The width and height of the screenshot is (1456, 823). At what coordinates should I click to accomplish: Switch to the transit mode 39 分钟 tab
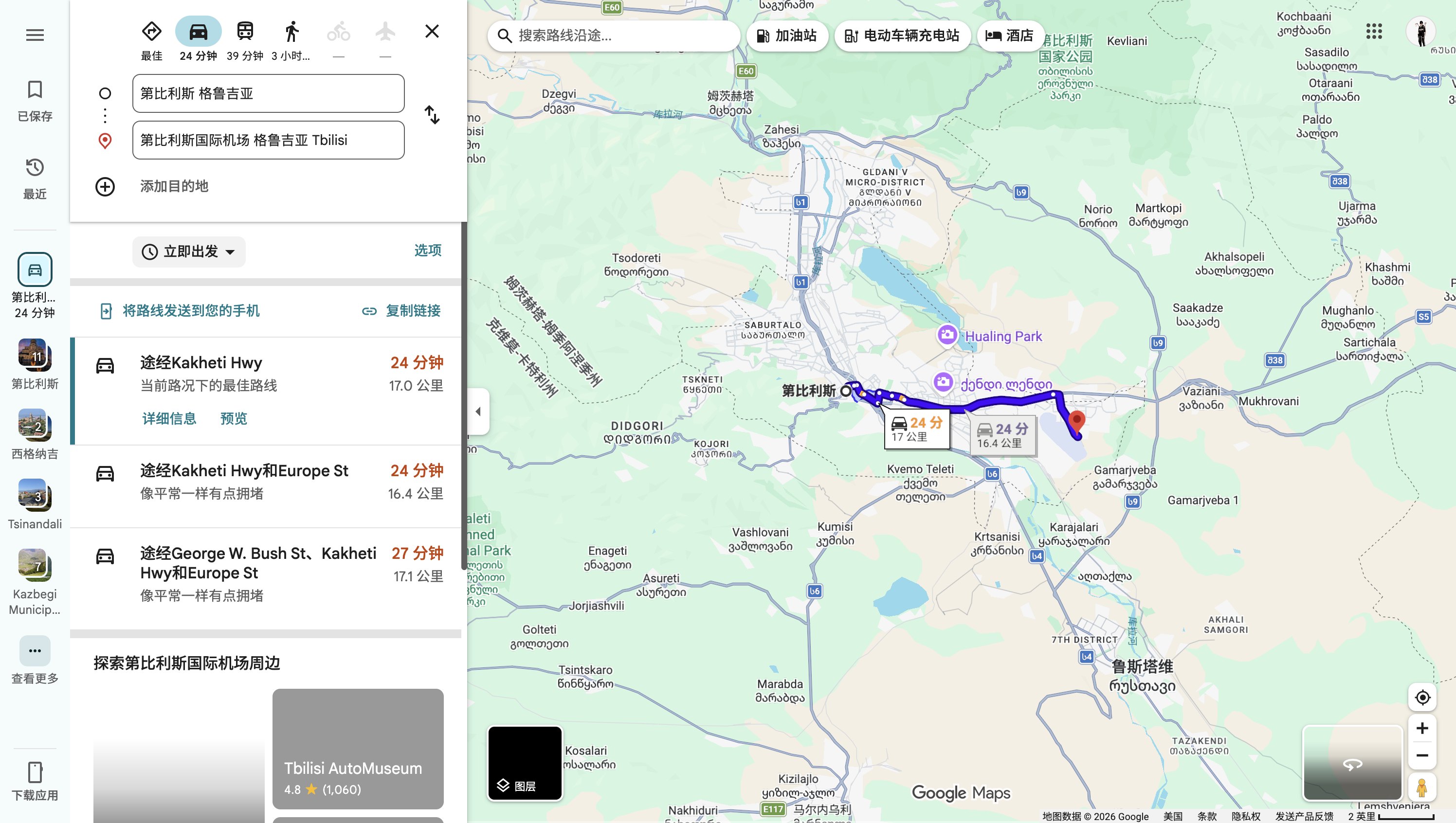click(245, 41)
